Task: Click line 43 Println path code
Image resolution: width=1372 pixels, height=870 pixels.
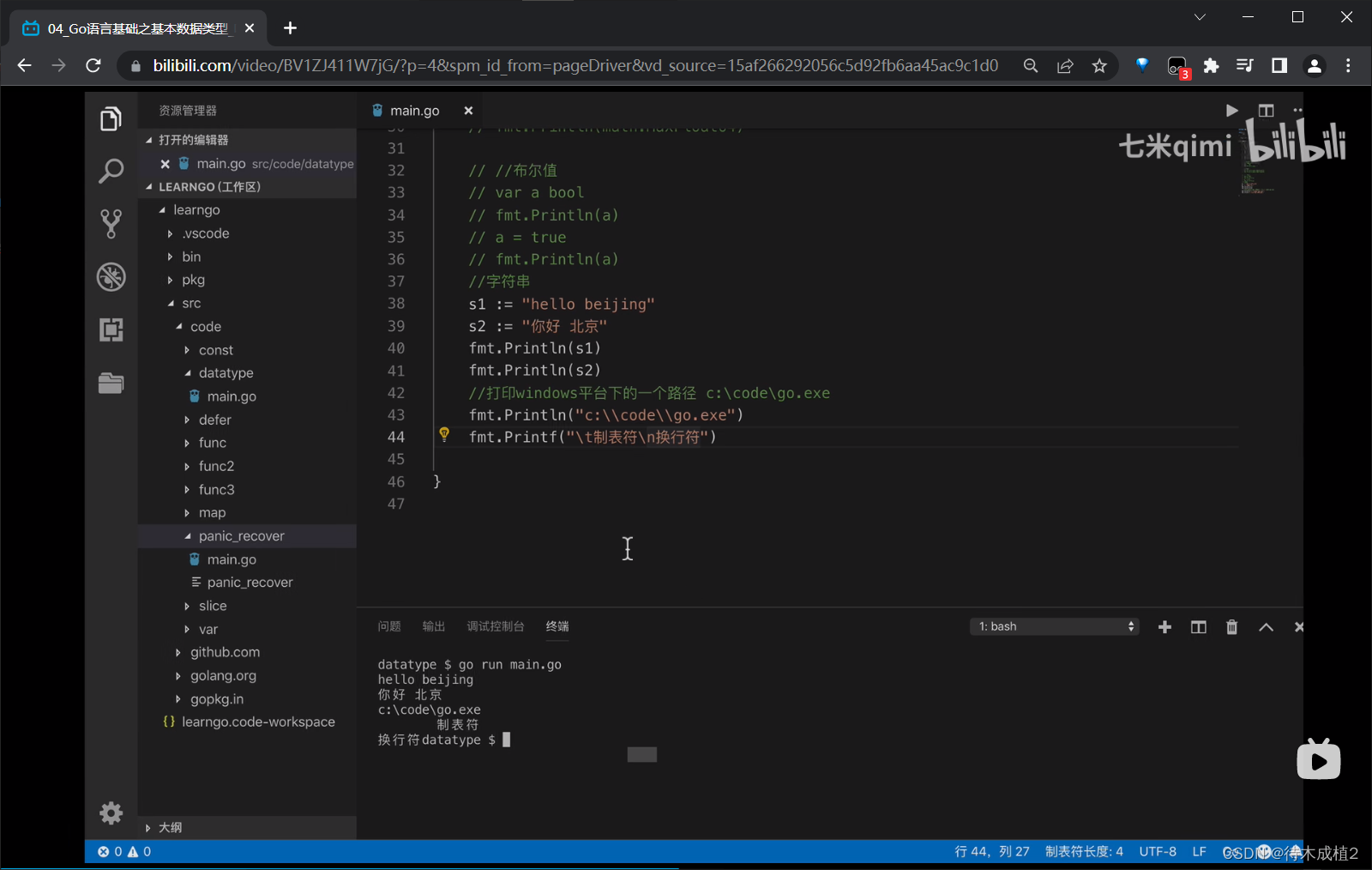Action: click(606, 415)
